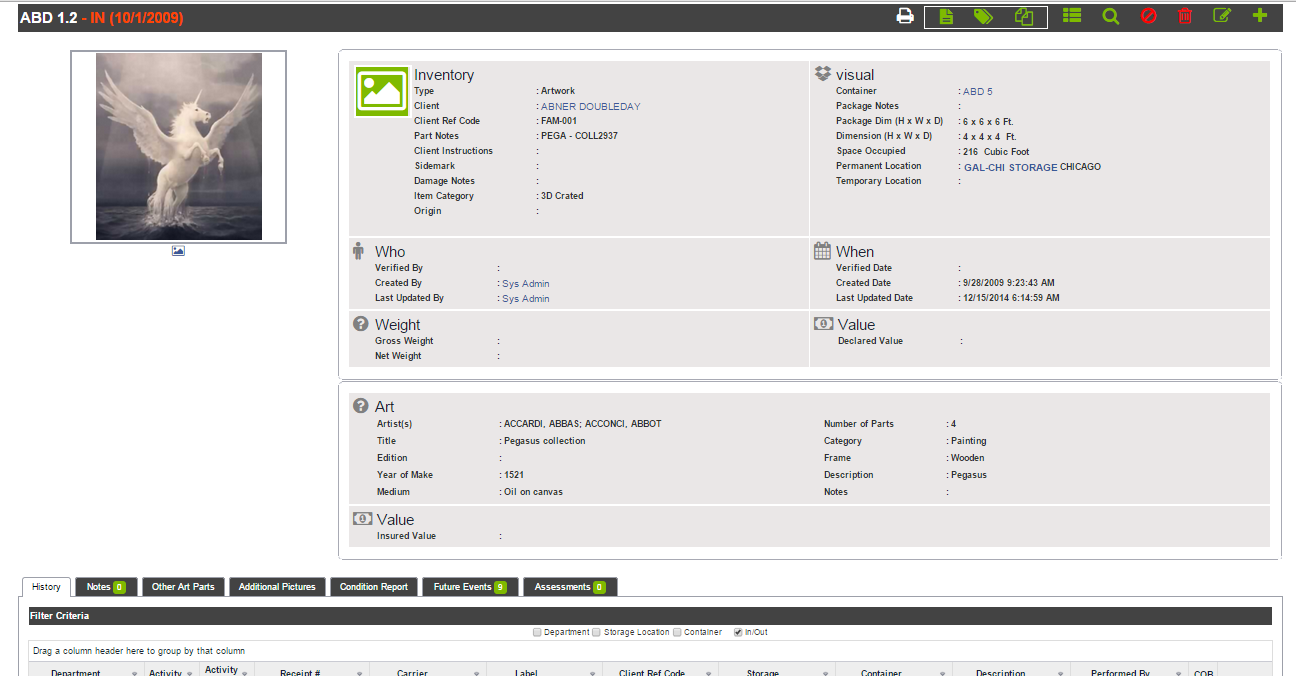Open the Future Events tab

469,587
